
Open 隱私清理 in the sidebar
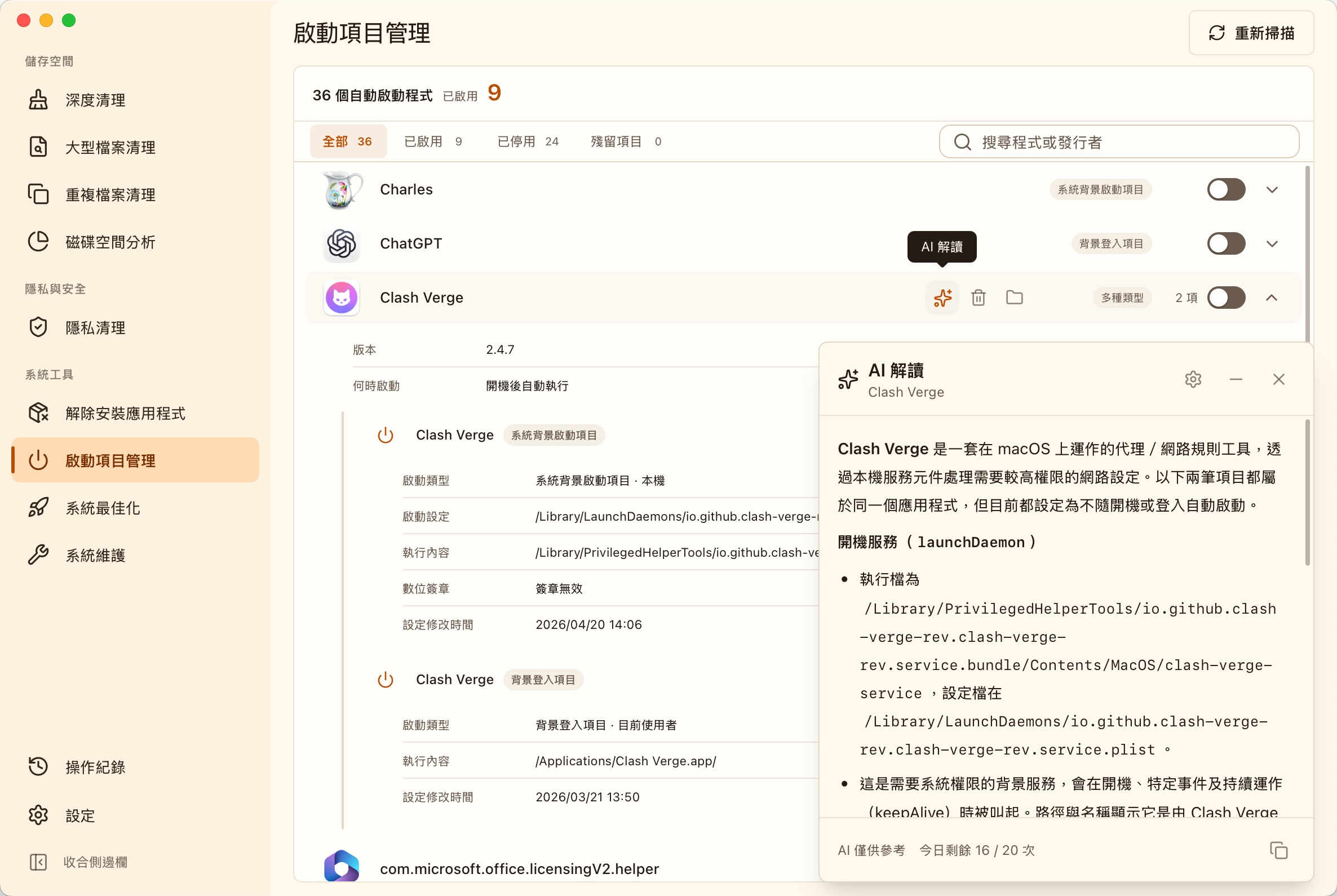(135, 328)
